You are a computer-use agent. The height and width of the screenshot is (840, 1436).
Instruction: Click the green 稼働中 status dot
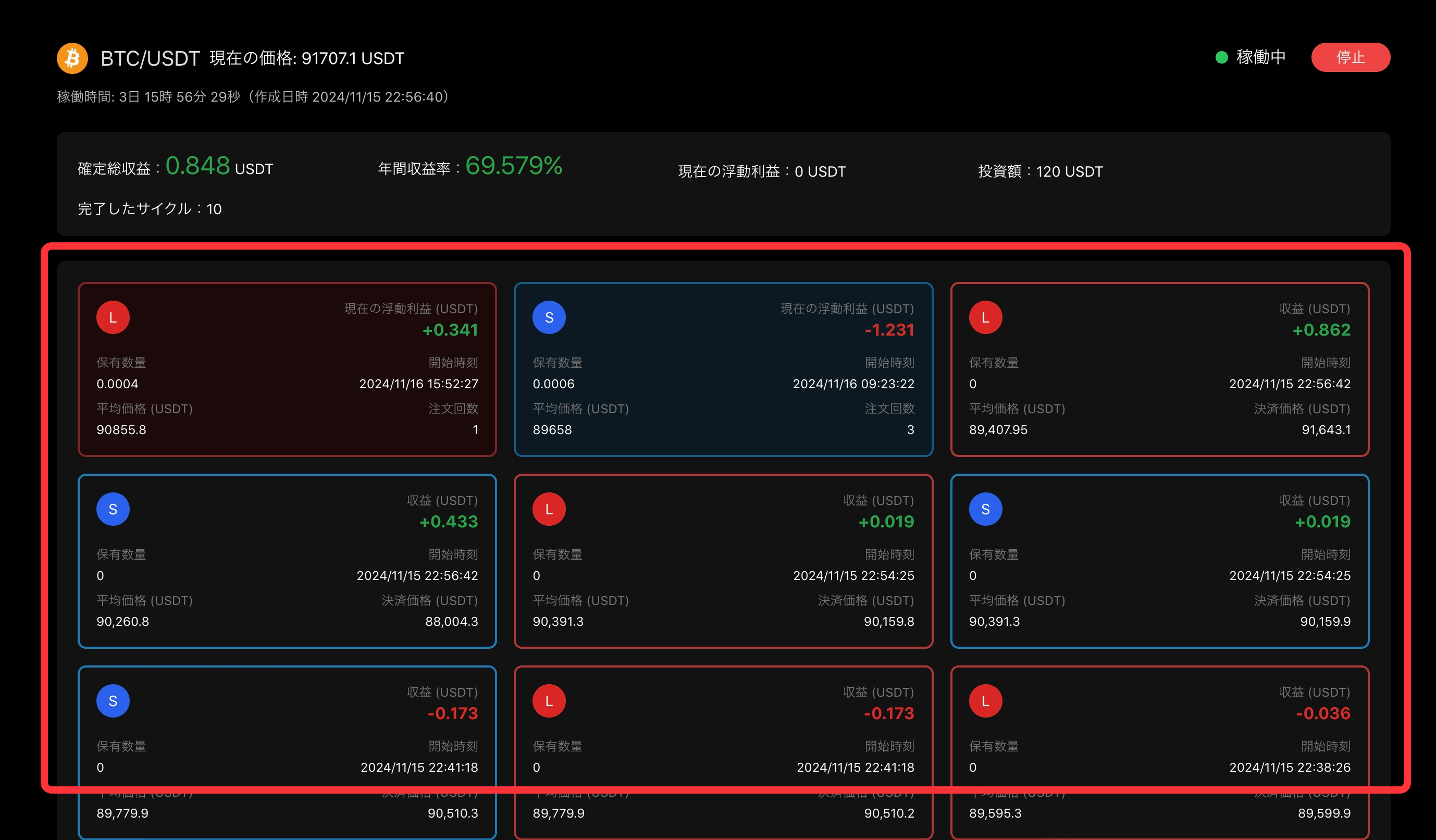click(x=1222, y=57)
